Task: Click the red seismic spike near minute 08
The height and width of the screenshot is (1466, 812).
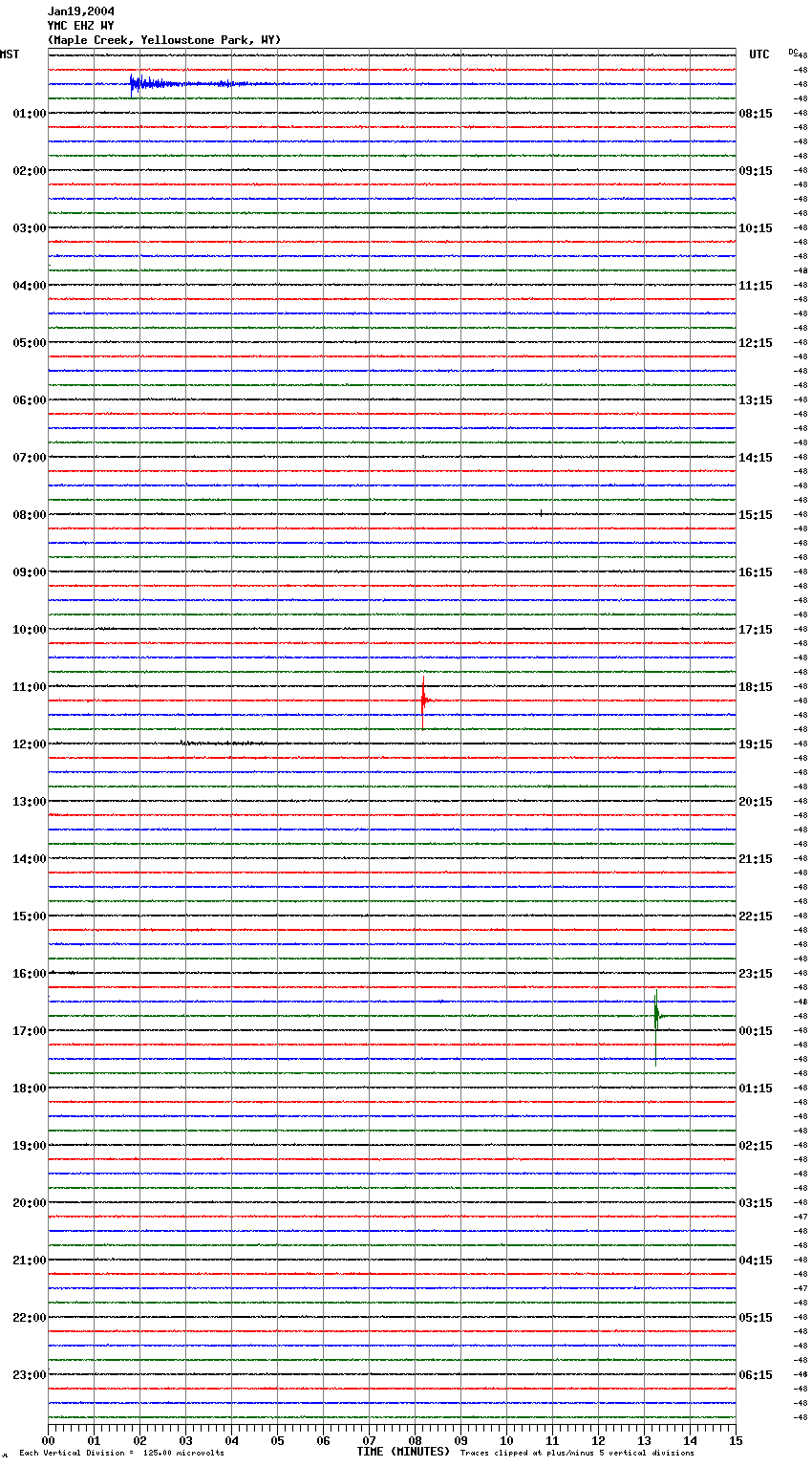Action: pyautogui.click(x=423, y=701)
